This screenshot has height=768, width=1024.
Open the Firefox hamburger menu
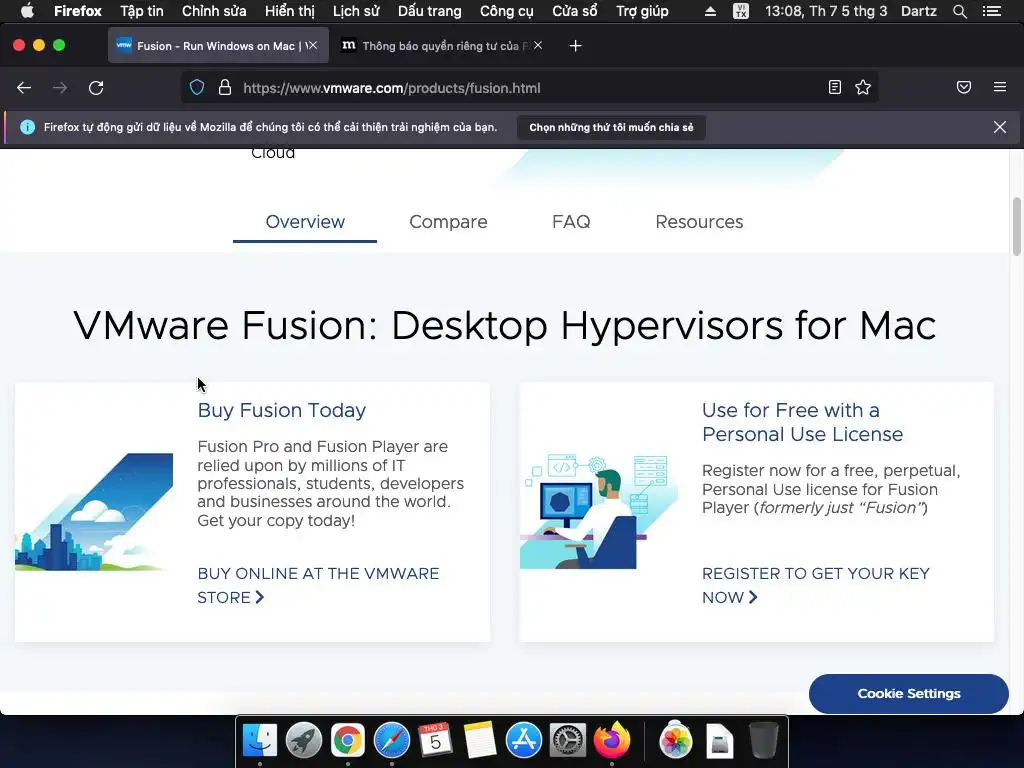[1000, 87]
